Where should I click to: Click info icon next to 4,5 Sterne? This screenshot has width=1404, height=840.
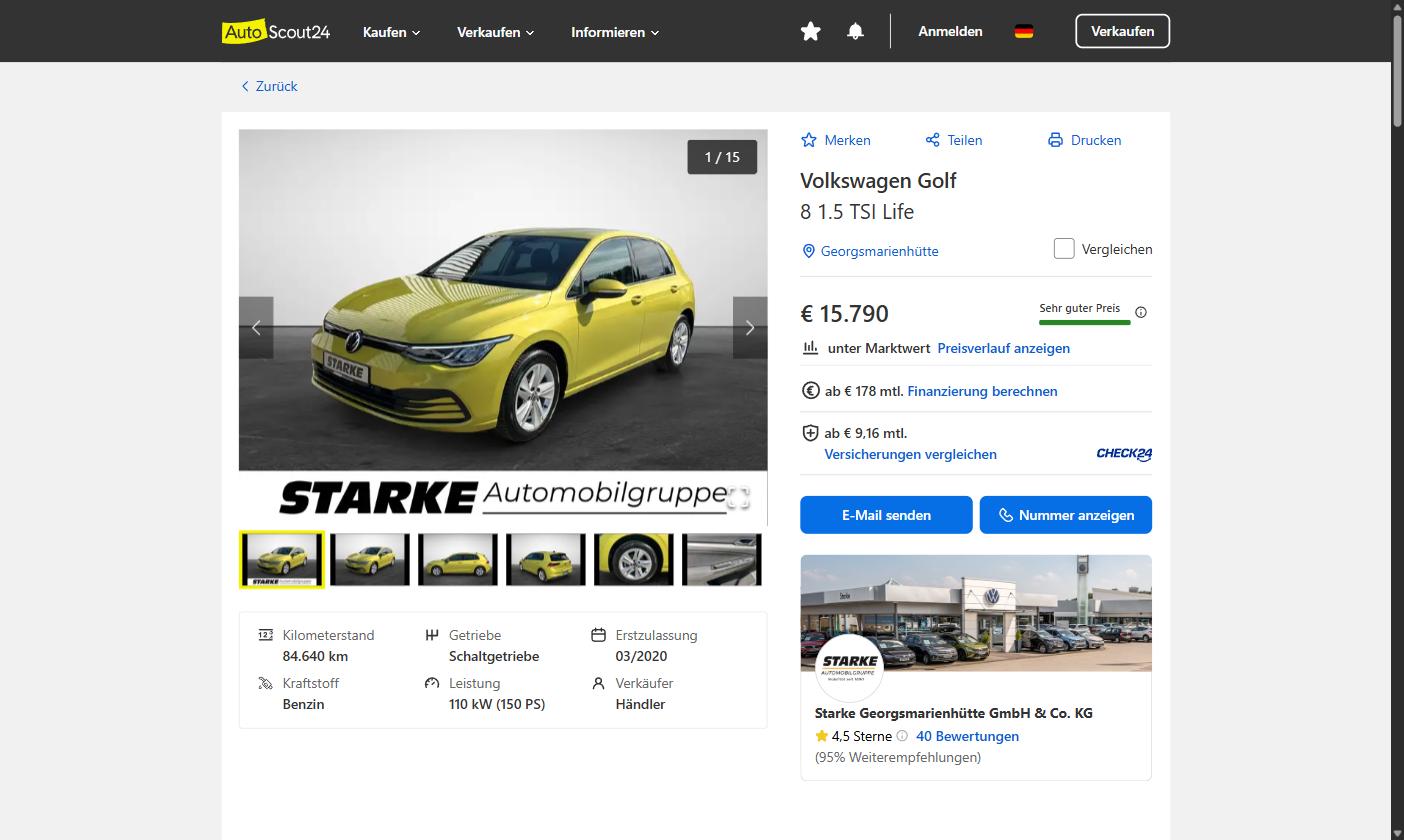[x=902, y=736]
